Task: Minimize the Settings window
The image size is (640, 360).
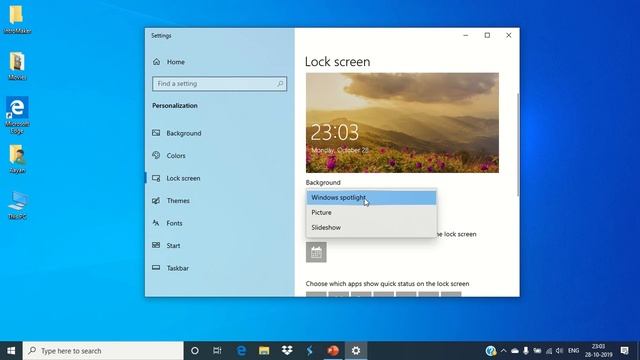Action: click(466, 36)
